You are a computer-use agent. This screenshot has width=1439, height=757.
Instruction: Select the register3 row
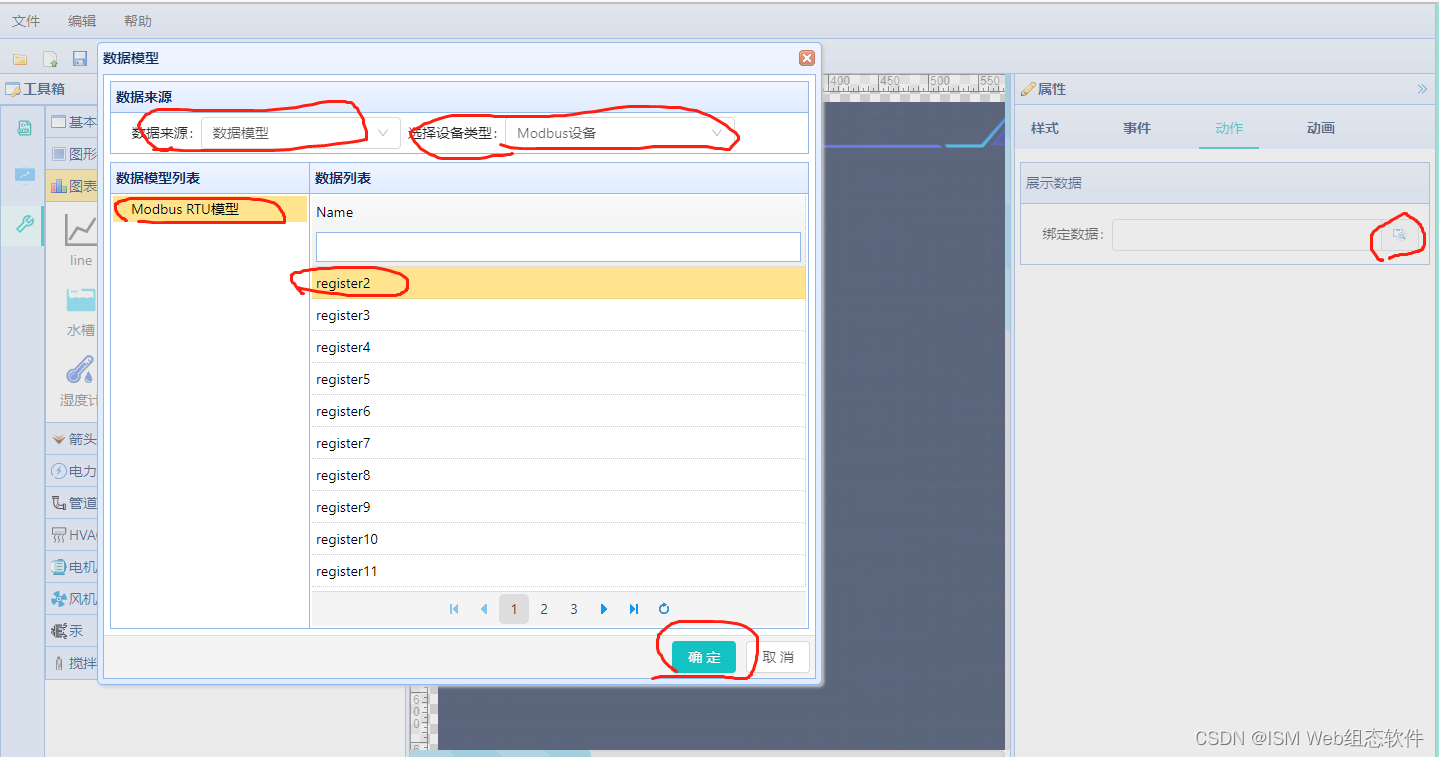[558, 315]
